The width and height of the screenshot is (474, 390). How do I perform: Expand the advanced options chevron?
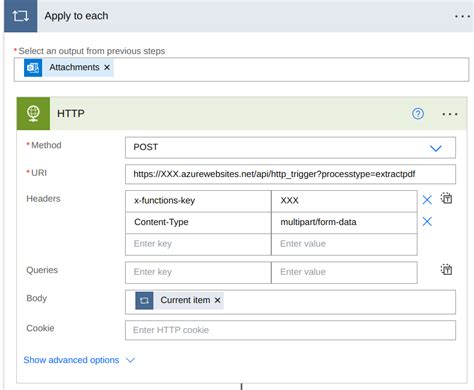(130, 360)
